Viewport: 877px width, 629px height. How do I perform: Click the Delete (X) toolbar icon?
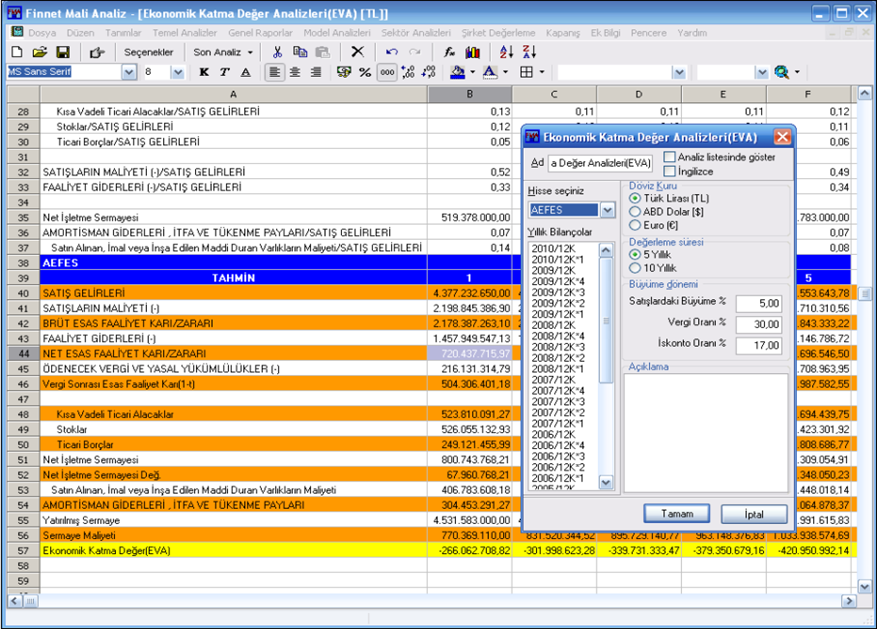pos(357,52)
